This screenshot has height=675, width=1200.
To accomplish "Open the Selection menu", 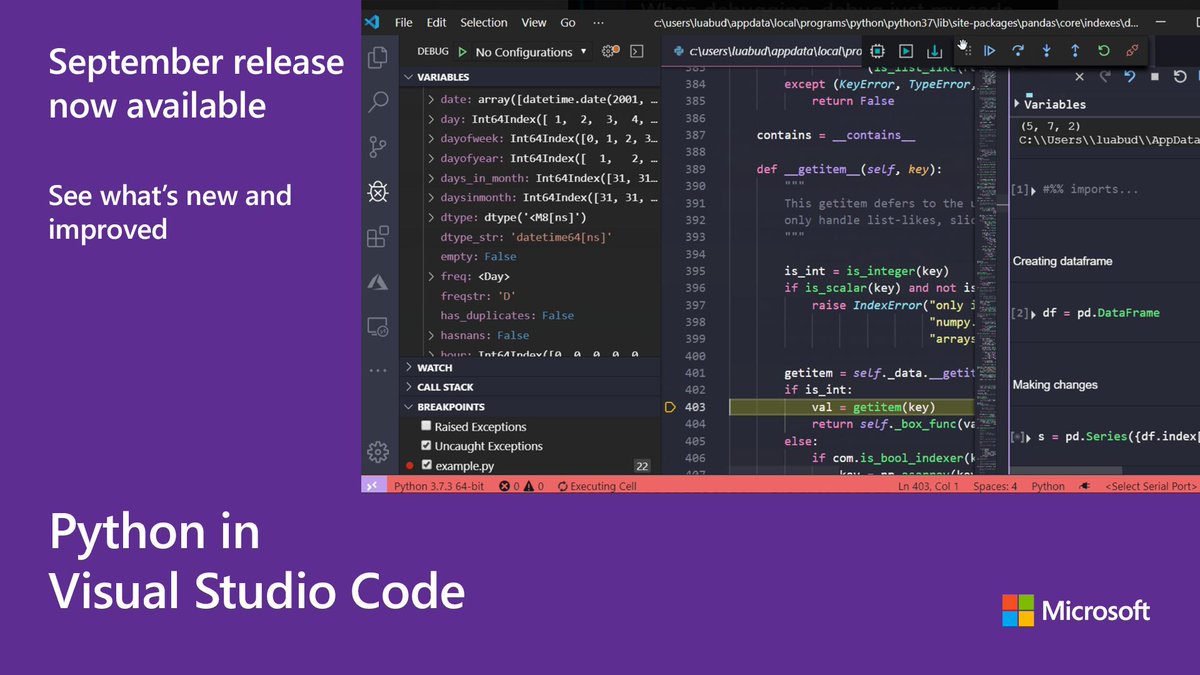I will (484, 22).
